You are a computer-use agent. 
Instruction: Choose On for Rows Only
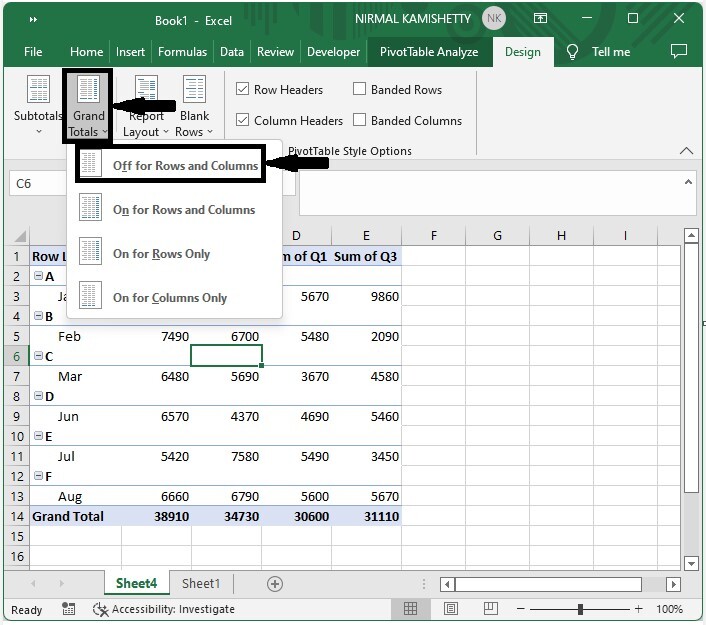[x=174, y=254]
